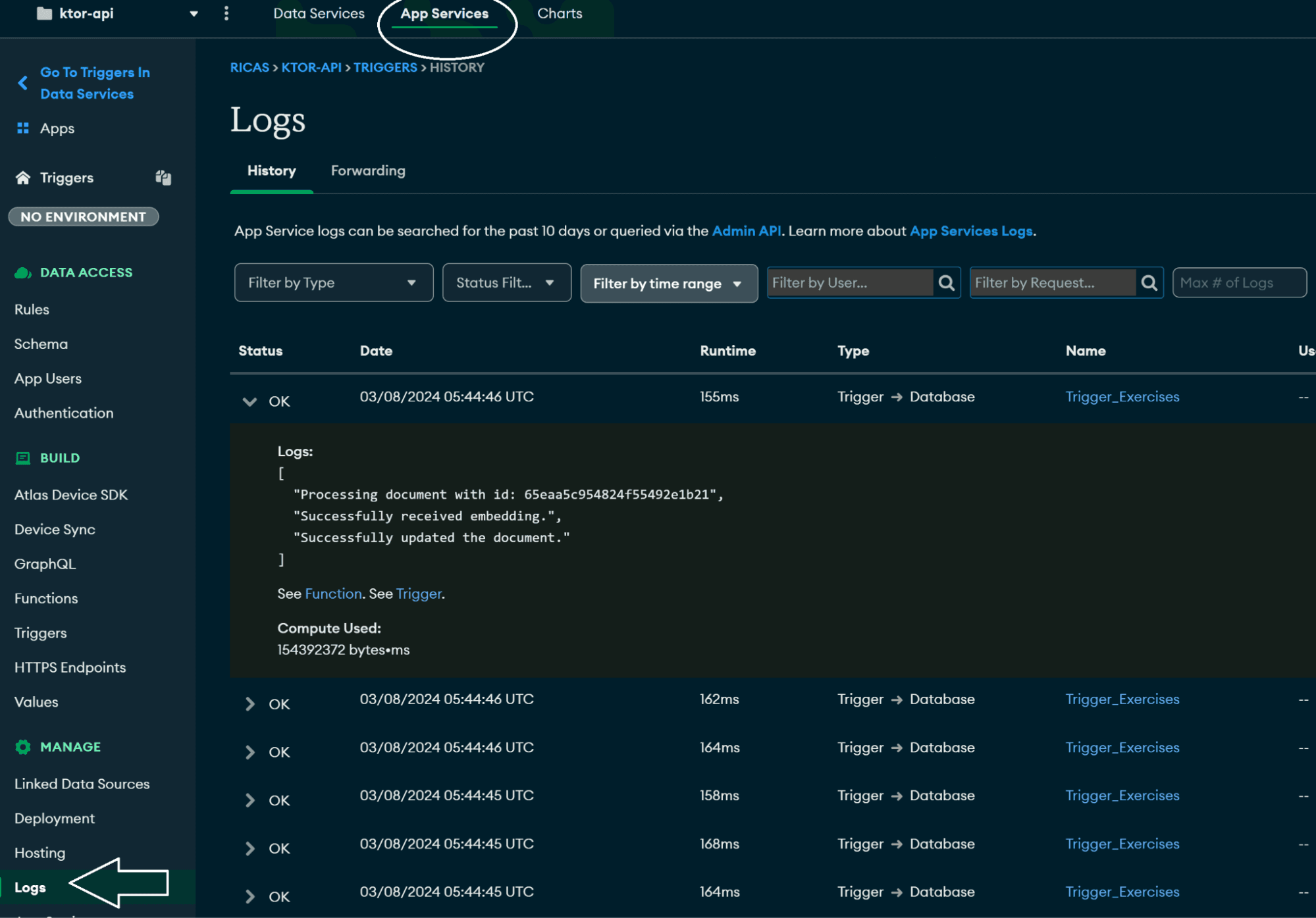Open HTTPS Endpoints in sidebar
Viewport: 1316px width, 918px height.
pyautogui.click(x=70, y=667)
